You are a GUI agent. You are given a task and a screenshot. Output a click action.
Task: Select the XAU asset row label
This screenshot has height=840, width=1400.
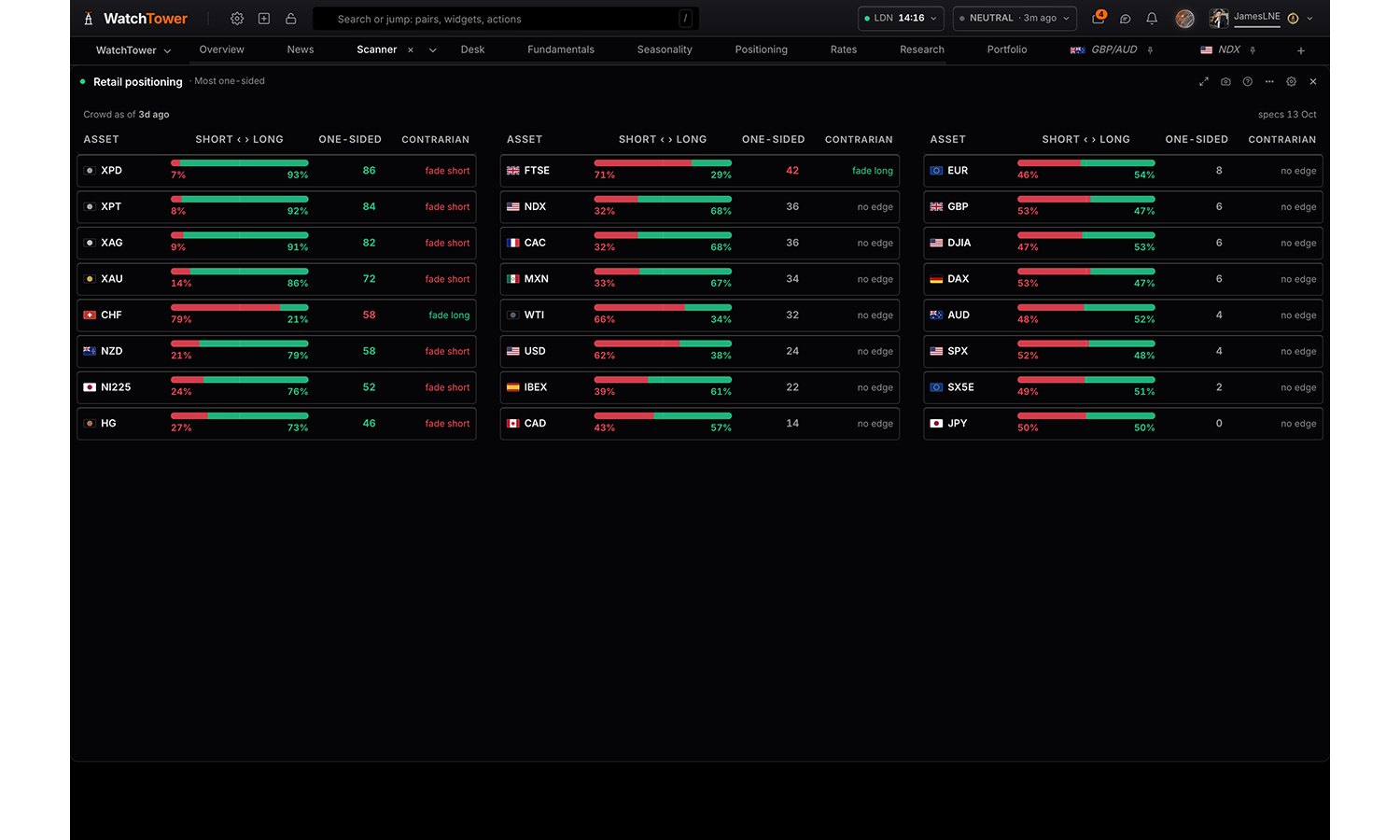click(x=112, y=279)
